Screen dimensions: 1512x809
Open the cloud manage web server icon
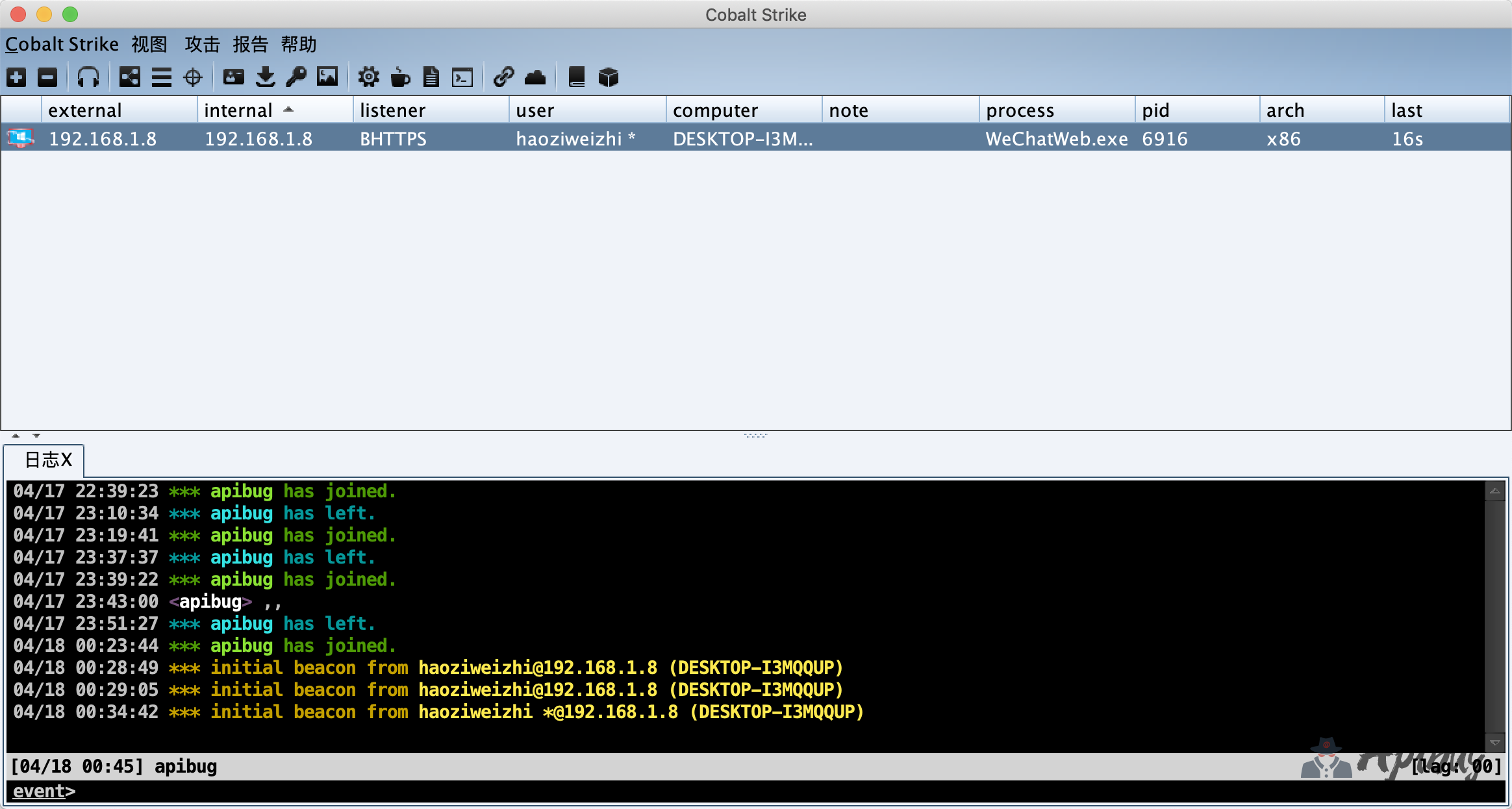535,77
